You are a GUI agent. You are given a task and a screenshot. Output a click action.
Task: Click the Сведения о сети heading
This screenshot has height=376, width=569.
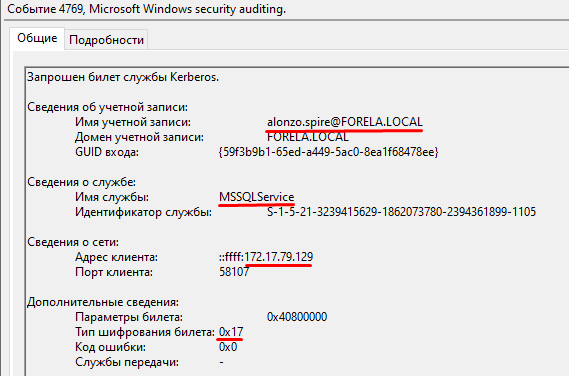click(x=73, y=242)
